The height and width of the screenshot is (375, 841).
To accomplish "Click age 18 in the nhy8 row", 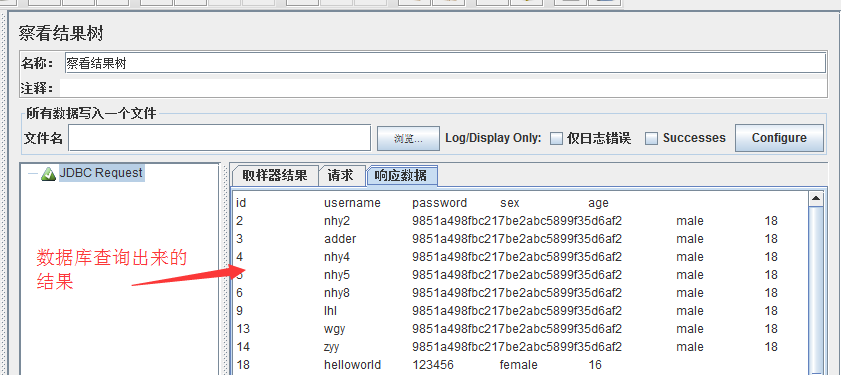I will pos(771,293).
